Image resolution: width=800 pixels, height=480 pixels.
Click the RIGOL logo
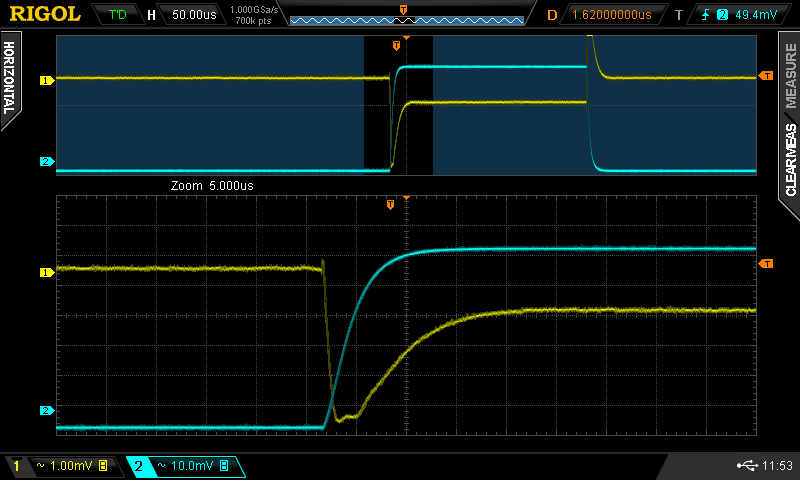point(45,14)
